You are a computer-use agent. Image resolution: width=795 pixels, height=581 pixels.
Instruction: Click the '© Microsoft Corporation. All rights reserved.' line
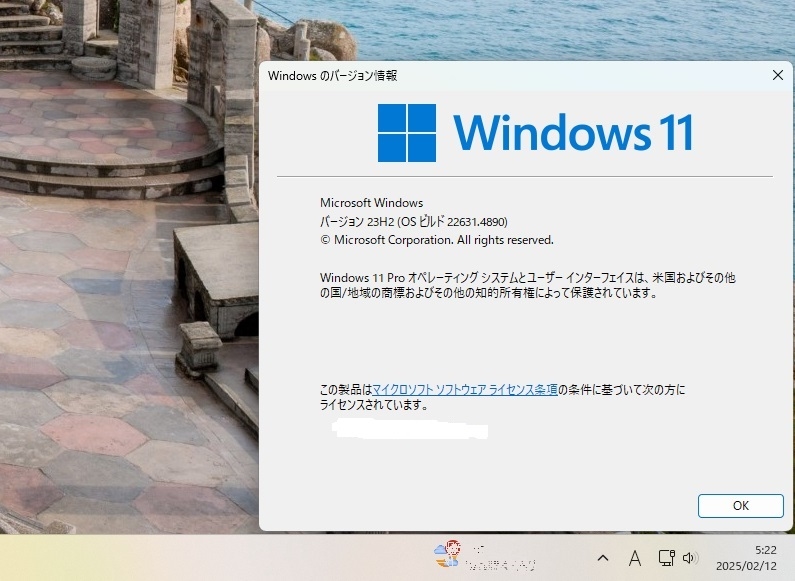pos(437,240)
